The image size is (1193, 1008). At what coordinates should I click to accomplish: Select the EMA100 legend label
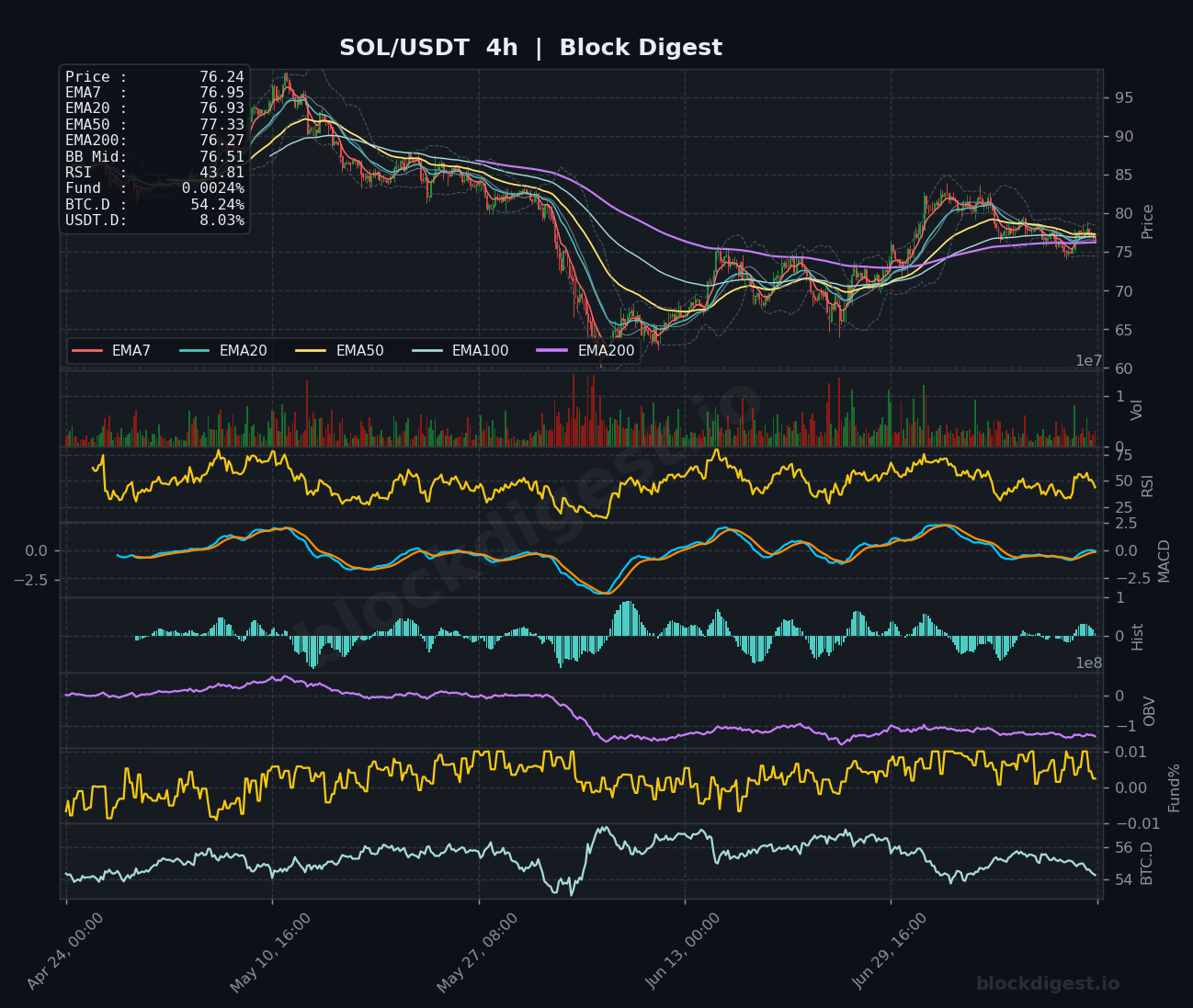pyautogui.click(x=481, y=351)
